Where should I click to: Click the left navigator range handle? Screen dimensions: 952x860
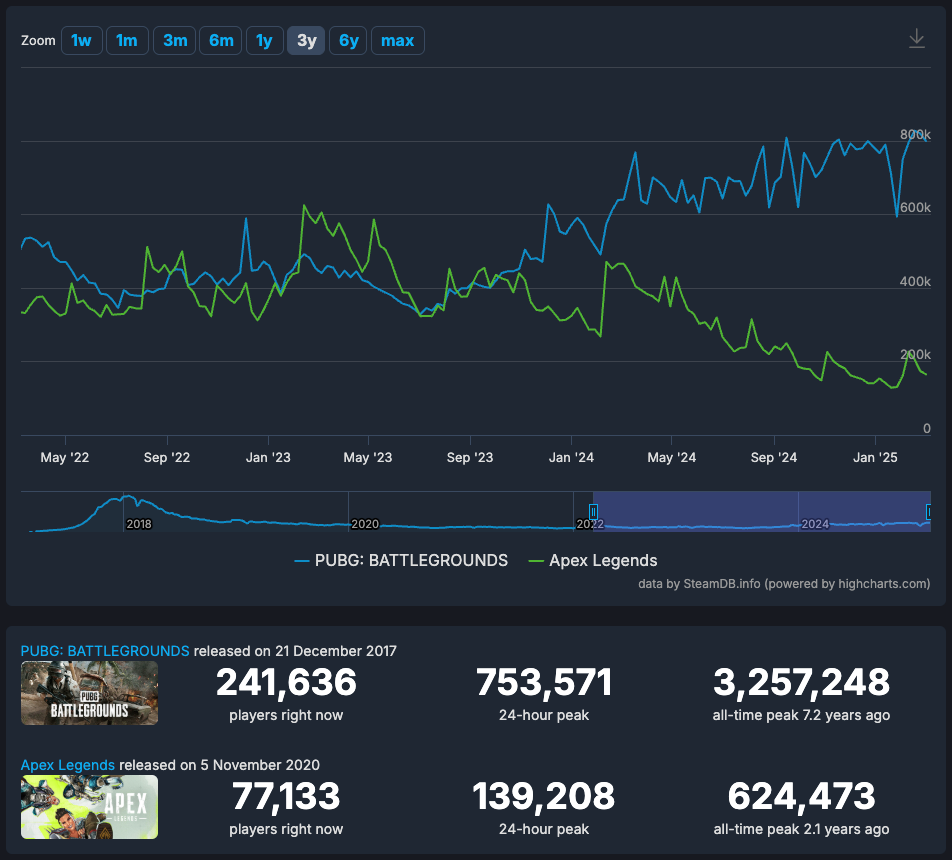point(593,511)
